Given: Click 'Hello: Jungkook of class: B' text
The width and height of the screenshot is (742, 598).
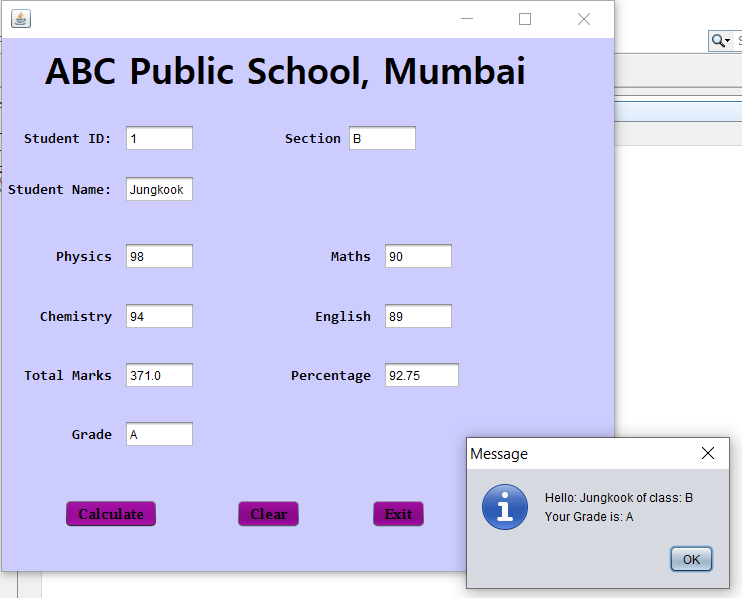Looking at the screenshot, I should click(x=618, y=498).
